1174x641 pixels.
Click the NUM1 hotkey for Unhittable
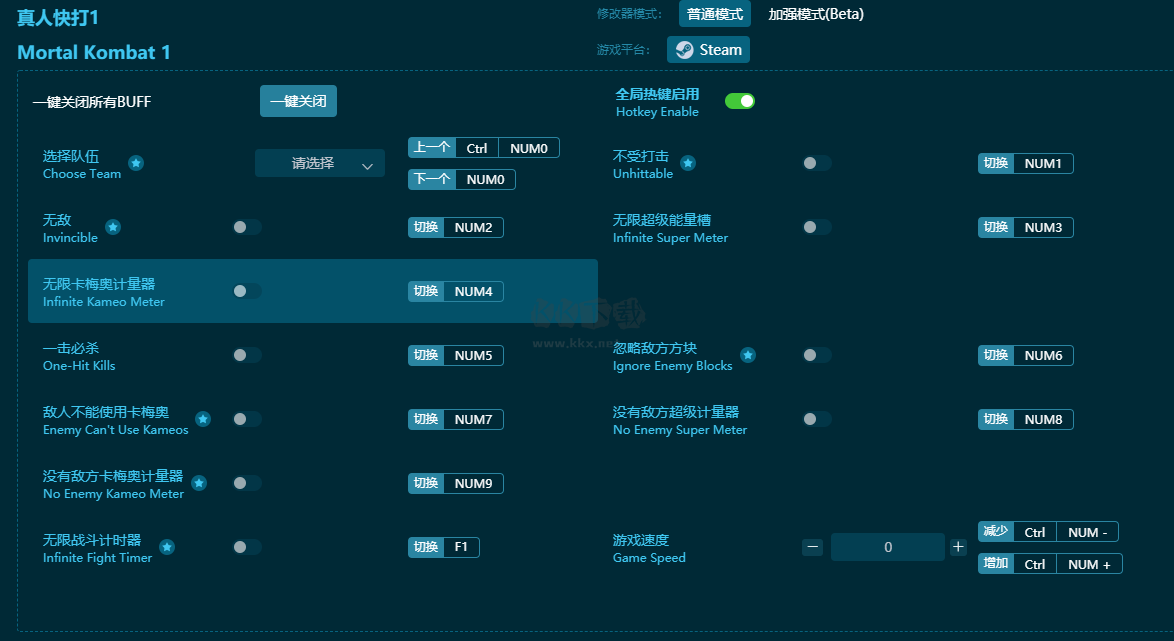[1026, 163]
